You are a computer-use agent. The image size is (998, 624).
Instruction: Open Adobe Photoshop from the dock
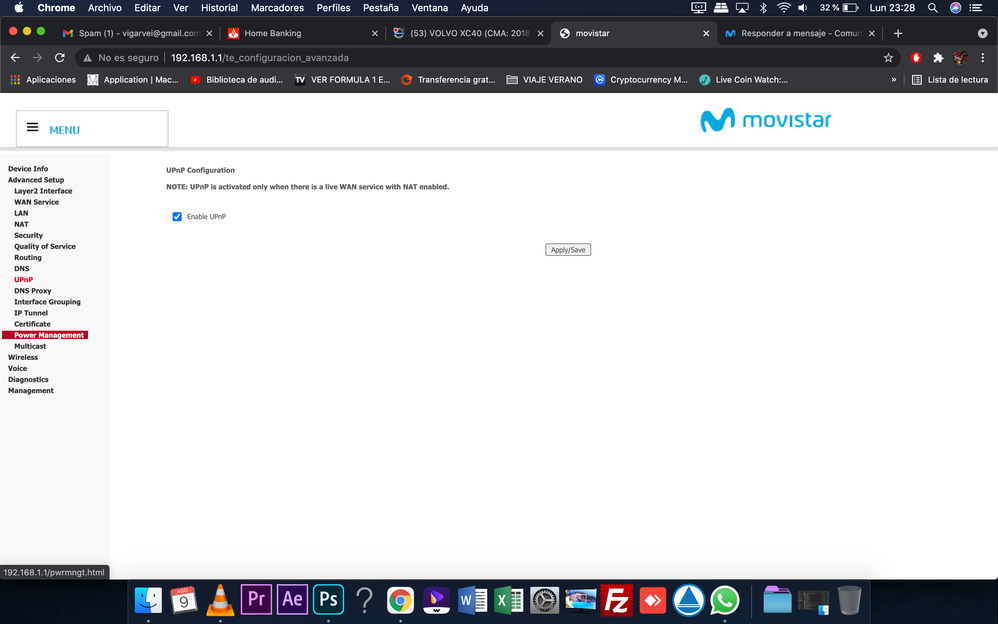[328, 599]
